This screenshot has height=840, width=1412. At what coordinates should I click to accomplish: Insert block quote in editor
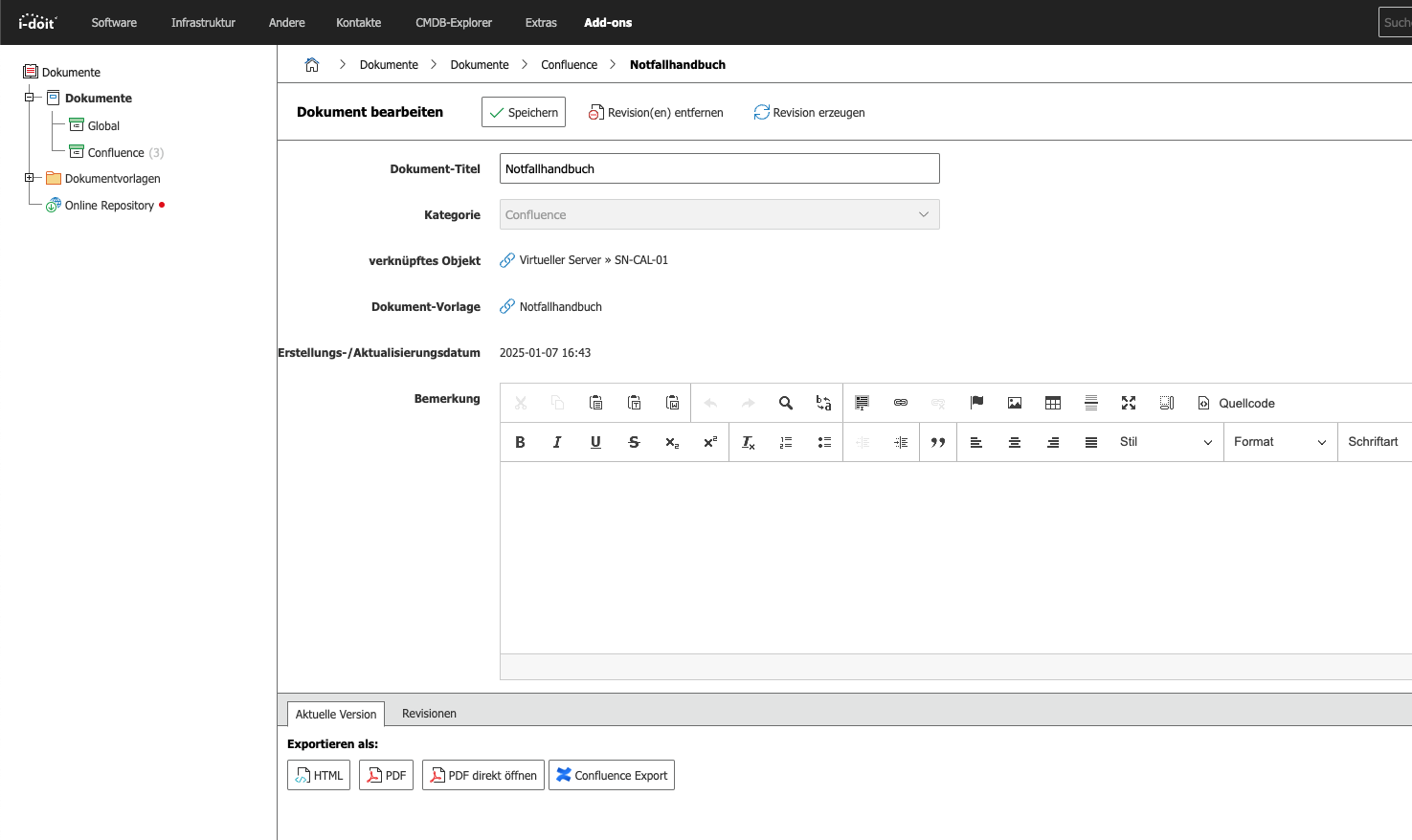click(x=938, y=442)
